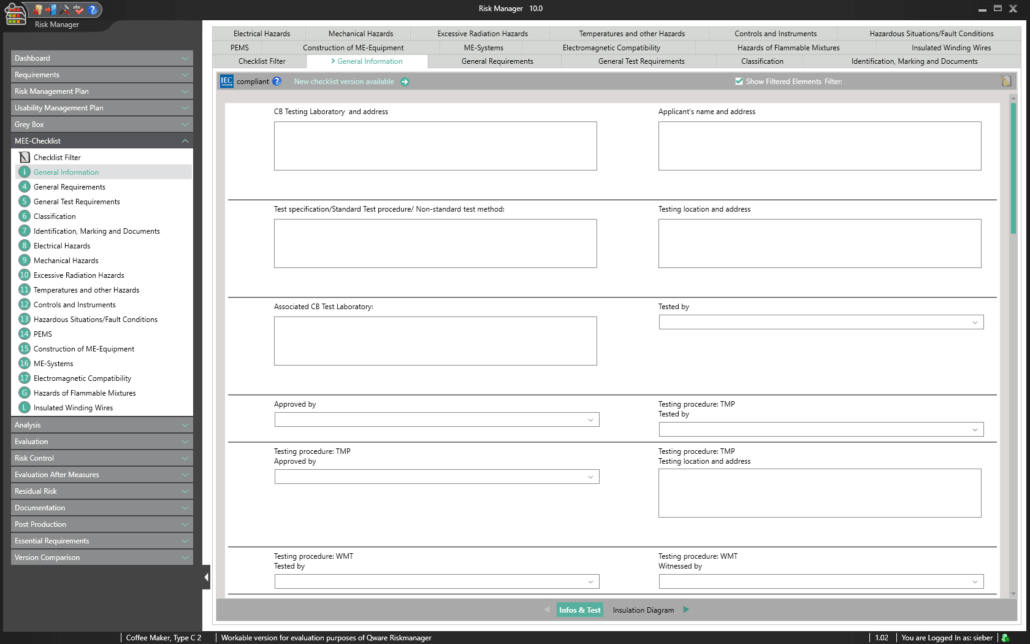Image resolution: width=1030 pixels, height=644 pixels.
Task: Click the L badge for Insulated Winding Wires
Action: [24, 407]
